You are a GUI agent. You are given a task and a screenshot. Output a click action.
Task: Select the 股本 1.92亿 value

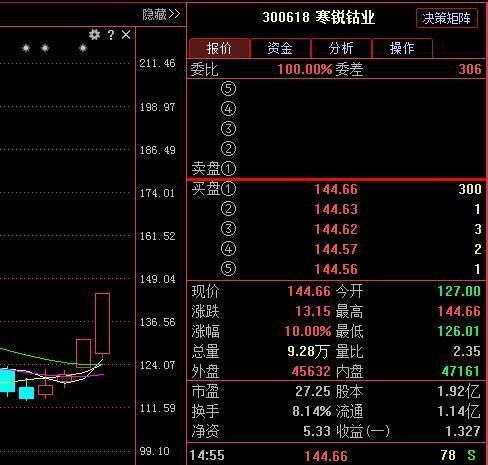459,391
